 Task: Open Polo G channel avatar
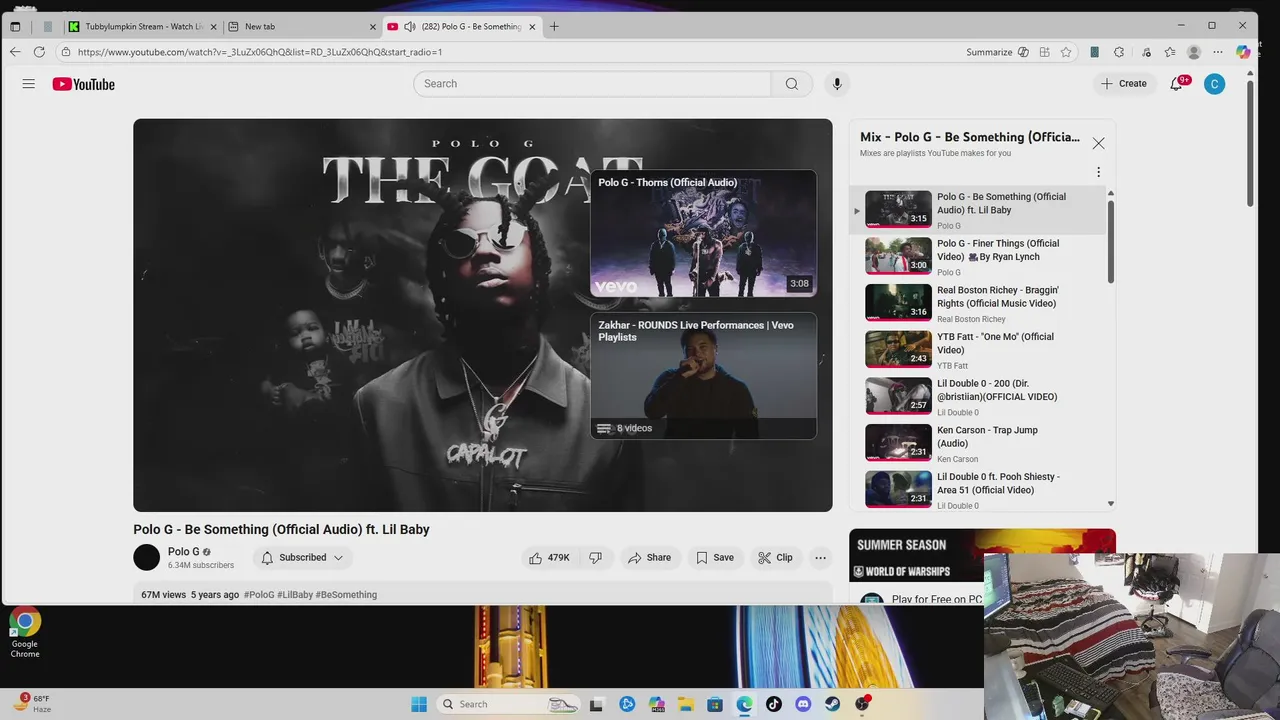pyautogui.click(x=147, y=558)
